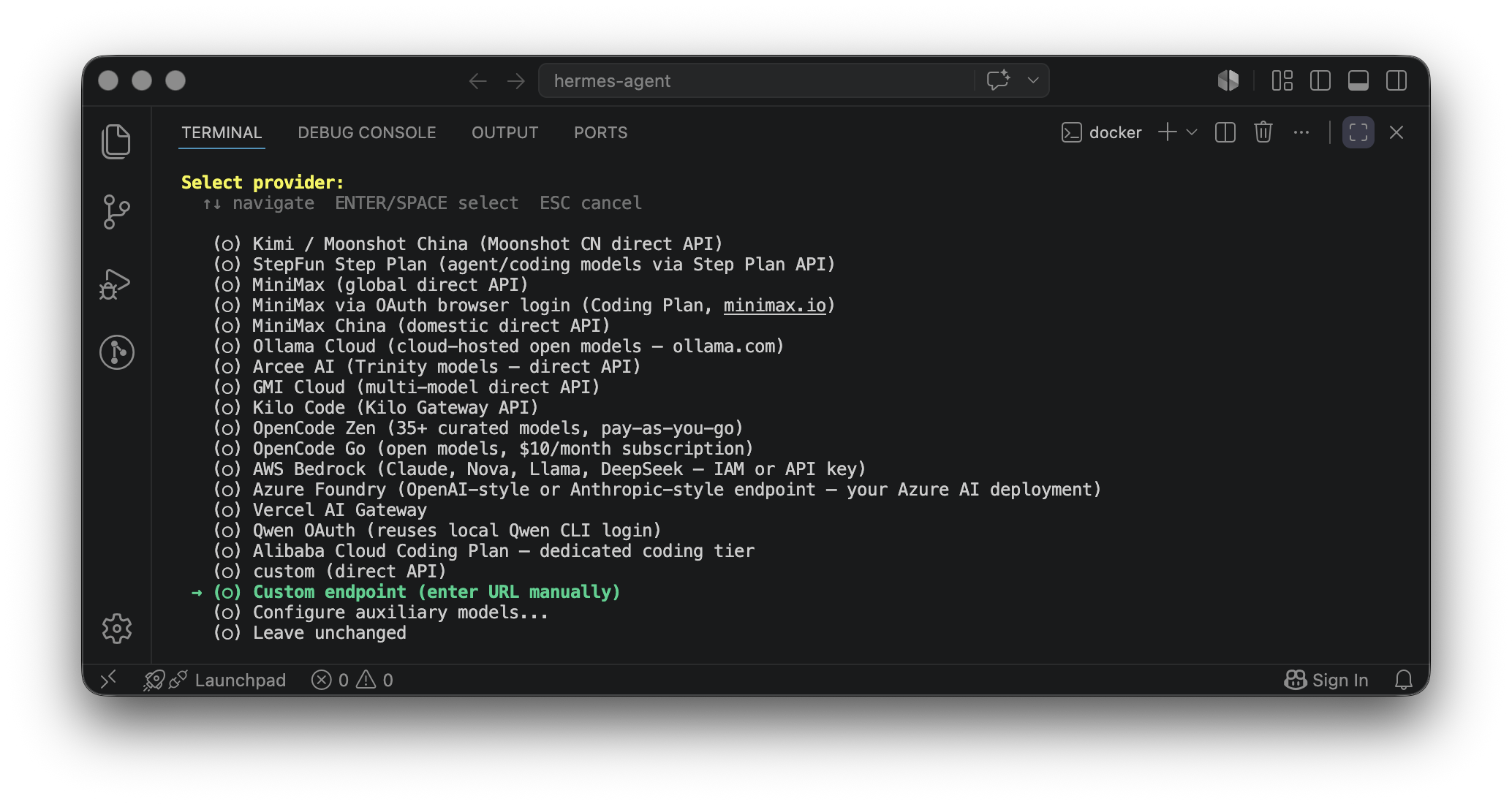Image resolution: width=1512 pixels, height=804 pixels.
Task: Open the Customize Layout control
Action: [1282, 80]
